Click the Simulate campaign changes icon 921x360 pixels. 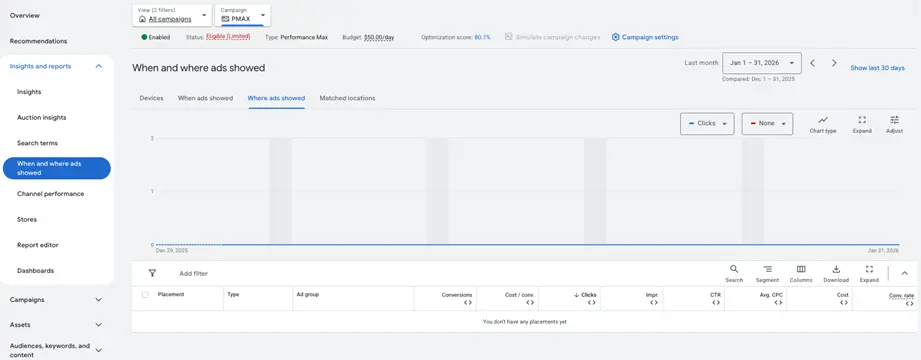(x=509, y=37)
